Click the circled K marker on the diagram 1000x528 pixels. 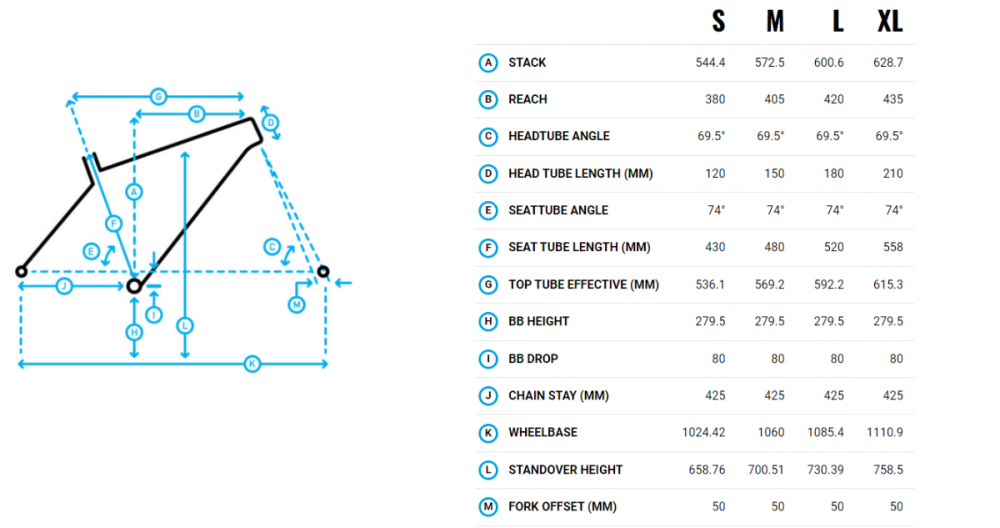(x=252, y=364)
